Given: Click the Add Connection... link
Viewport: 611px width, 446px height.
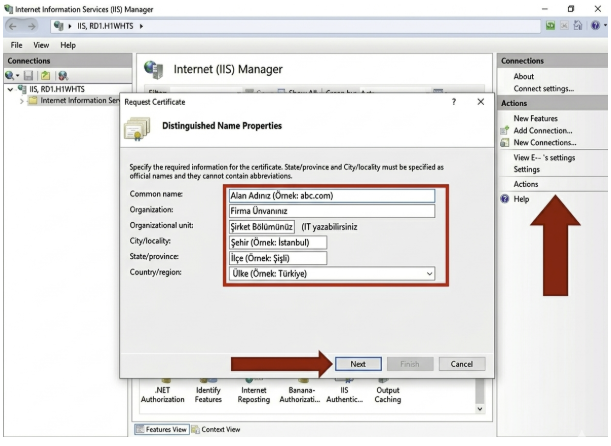Looking at the screenshot, I should [543, 130].
